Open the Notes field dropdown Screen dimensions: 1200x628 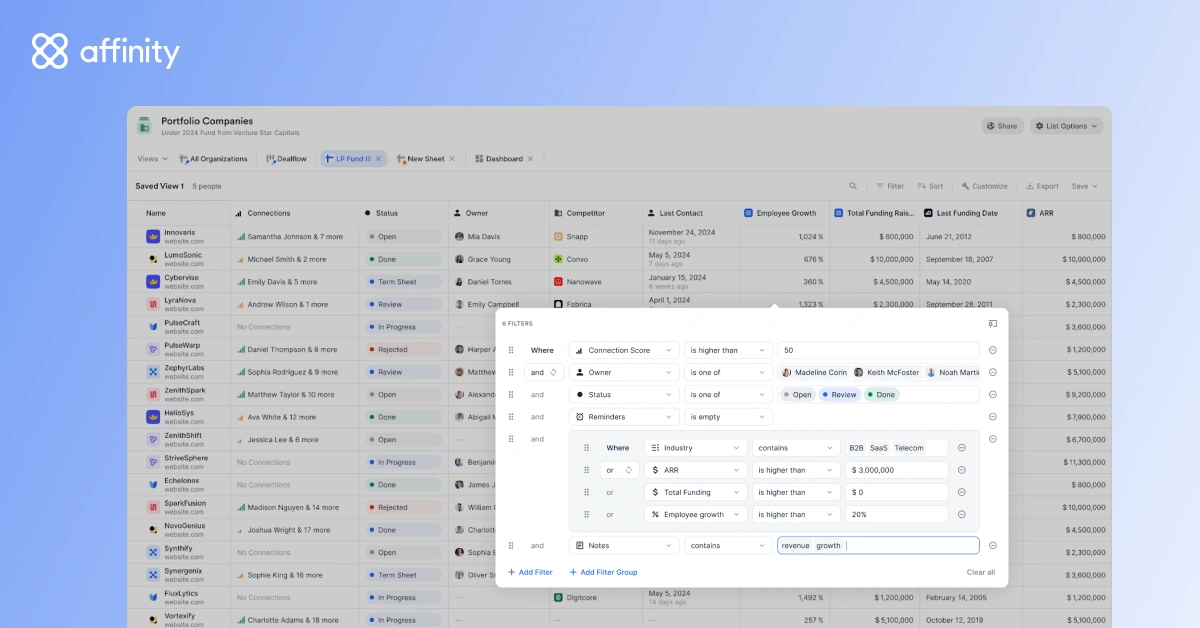[x=624, y=545]
